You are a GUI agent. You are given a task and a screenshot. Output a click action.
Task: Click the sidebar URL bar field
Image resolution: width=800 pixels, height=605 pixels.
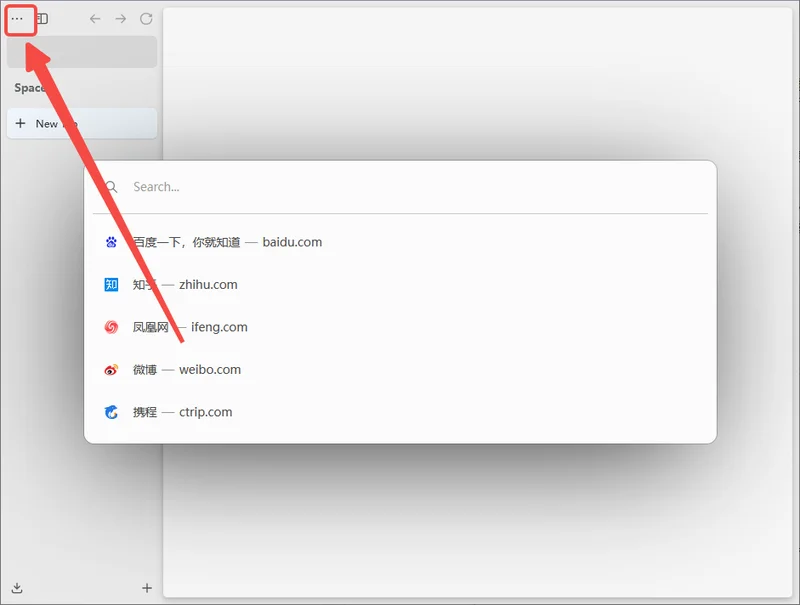click(x=82, y=52)
